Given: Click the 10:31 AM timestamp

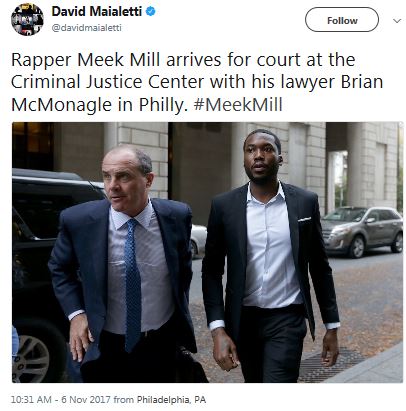Looking at the screenshot, I should pos(31,399).
